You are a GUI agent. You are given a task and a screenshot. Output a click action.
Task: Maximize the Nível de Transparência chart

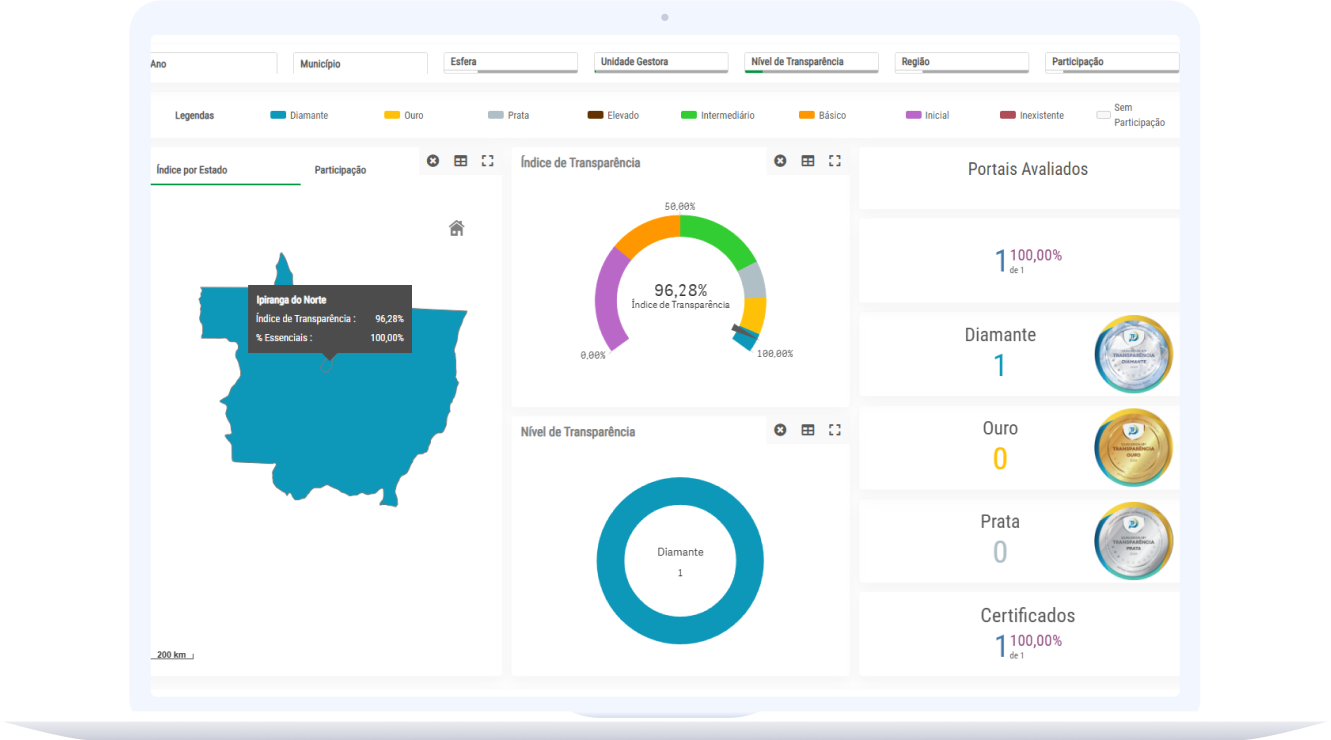click(835, 430)
